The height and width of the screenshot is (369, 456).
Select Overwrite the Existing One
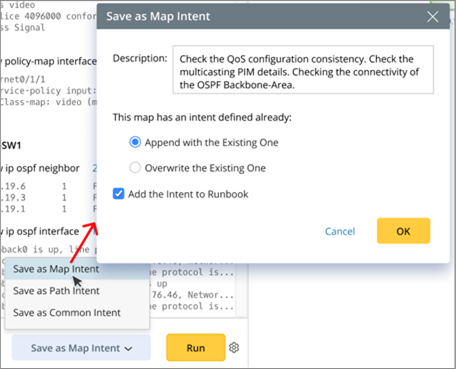[135, 168]
